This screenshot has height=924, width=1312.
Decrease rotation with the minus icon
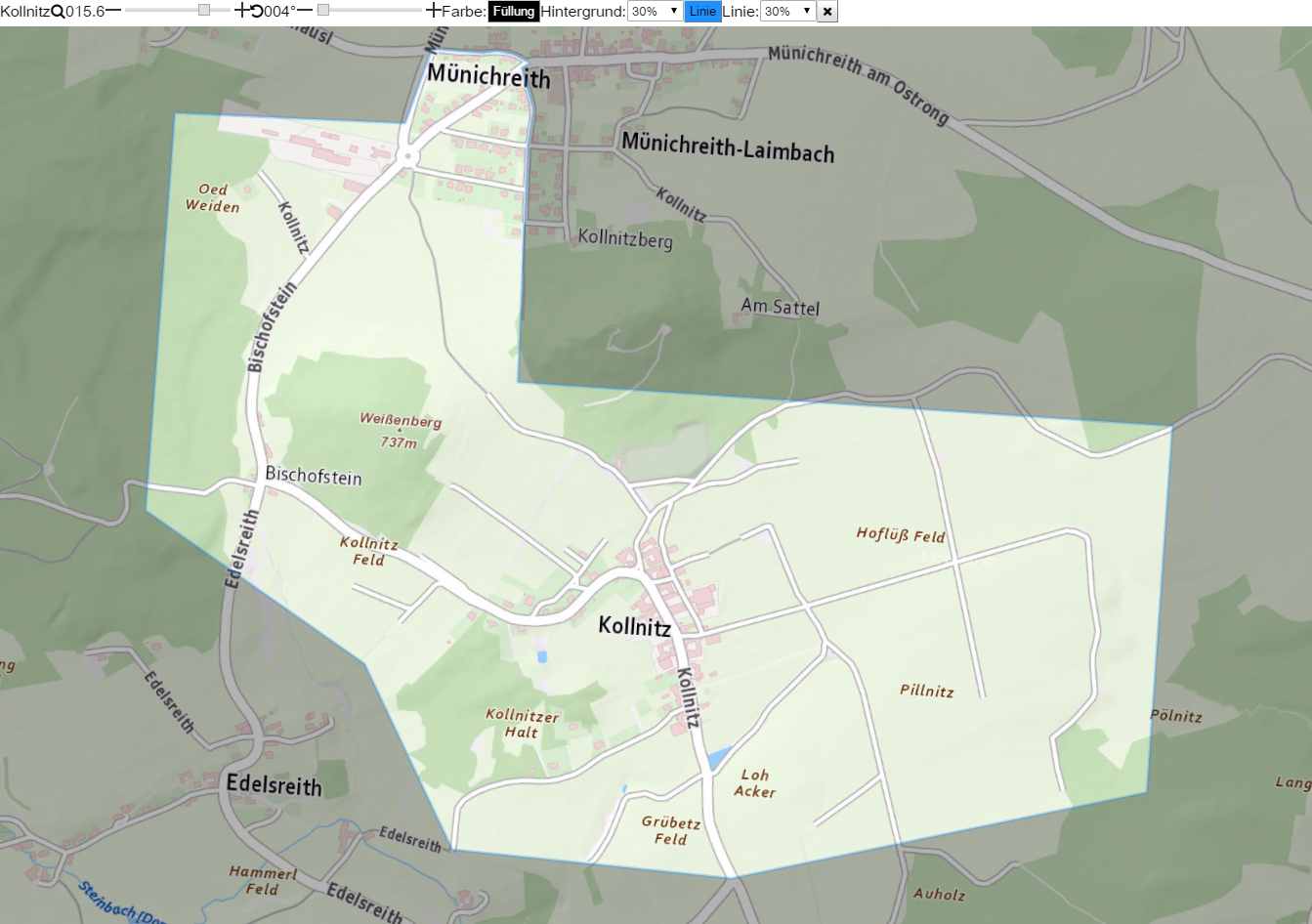(x=305, y=11)
